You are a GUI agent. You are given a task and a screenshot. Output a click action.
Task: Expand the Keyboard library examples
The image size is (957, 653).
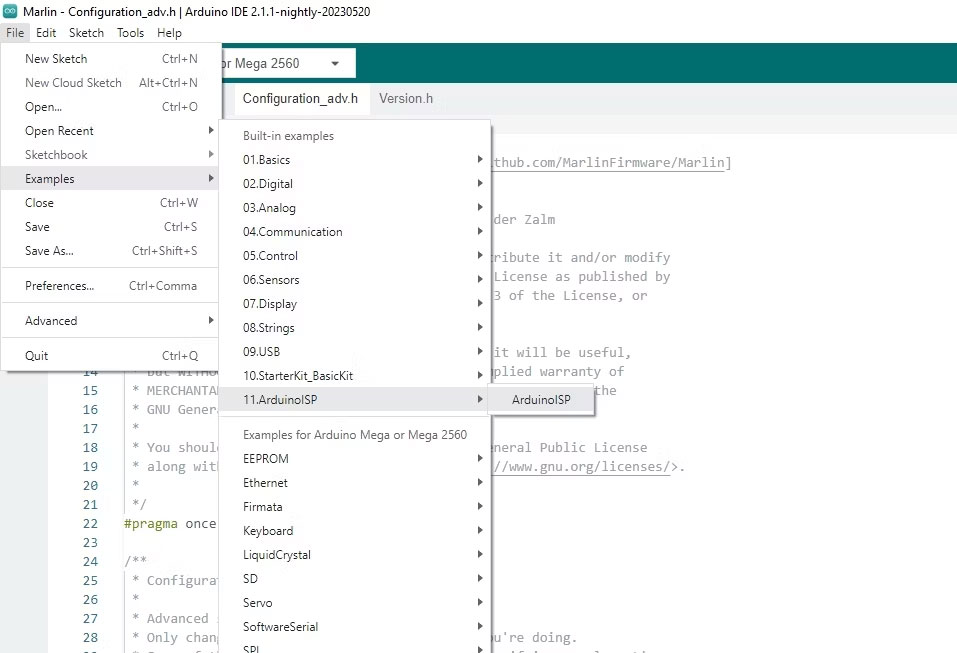[x=355, y=530]
